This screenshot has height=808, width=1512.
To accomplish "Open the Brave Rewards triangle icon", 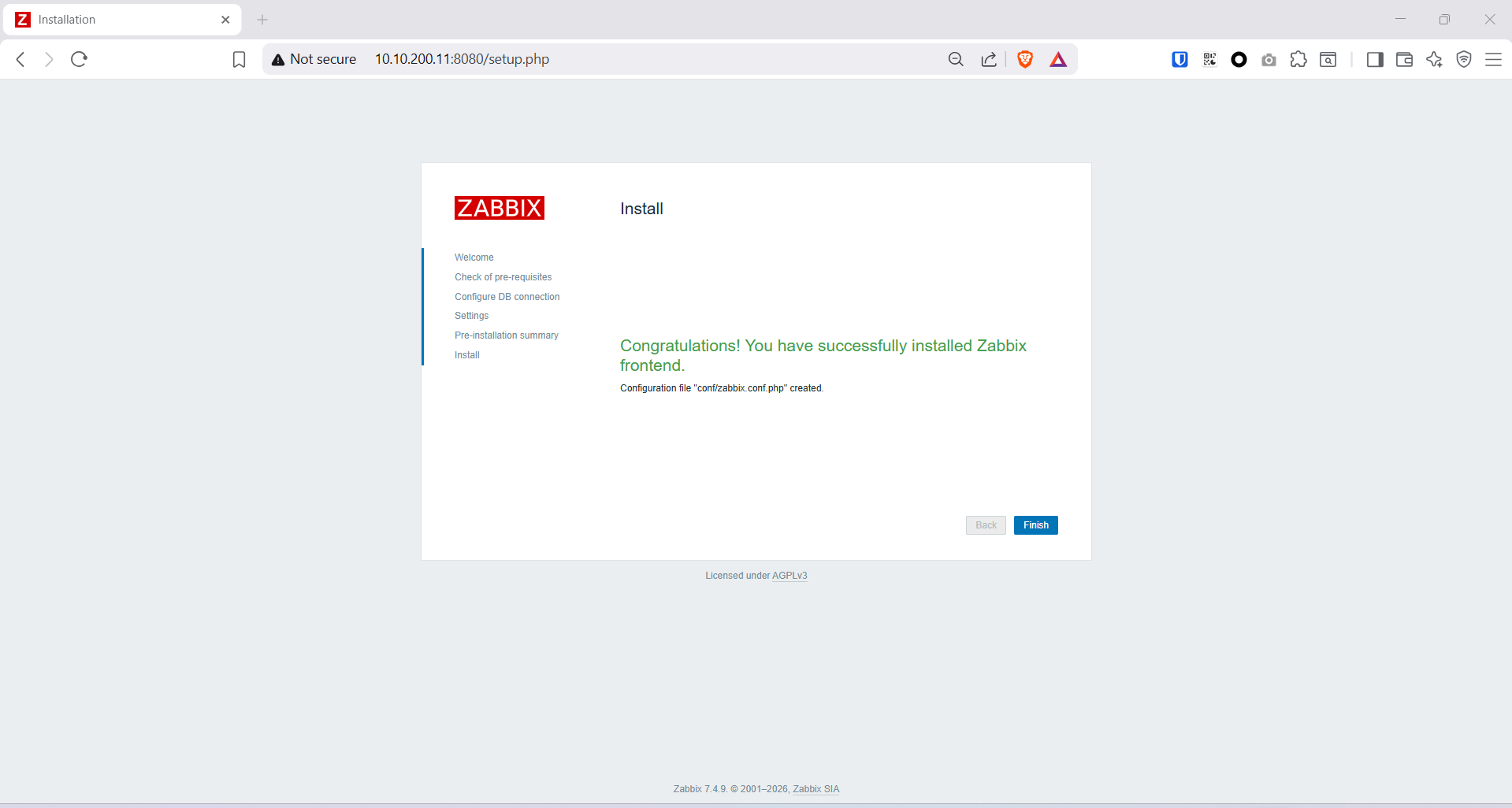I will tap(1058, 60).
